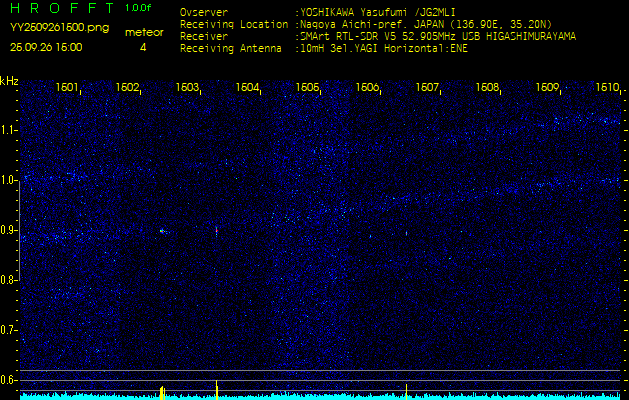Click the 1507 time marker
This screenshot has height=400, width=629.
click(x=427, y=87)
